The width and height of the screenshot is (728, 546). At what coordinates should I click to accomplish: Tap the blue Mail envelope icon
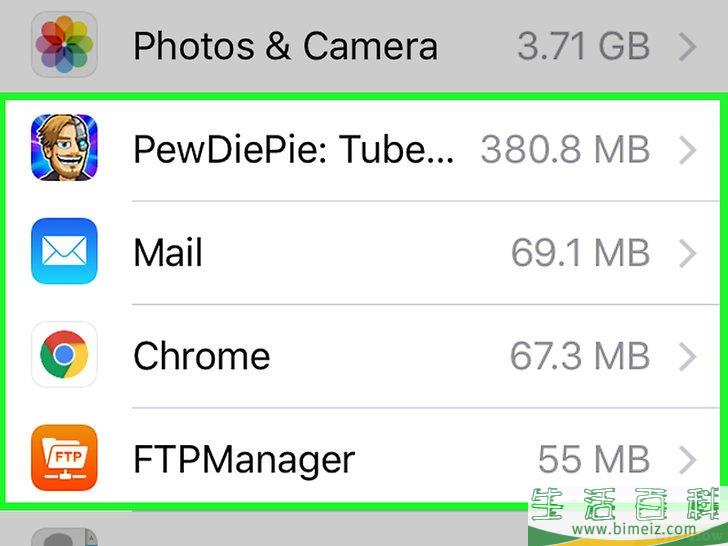click(x=64, y=251)
